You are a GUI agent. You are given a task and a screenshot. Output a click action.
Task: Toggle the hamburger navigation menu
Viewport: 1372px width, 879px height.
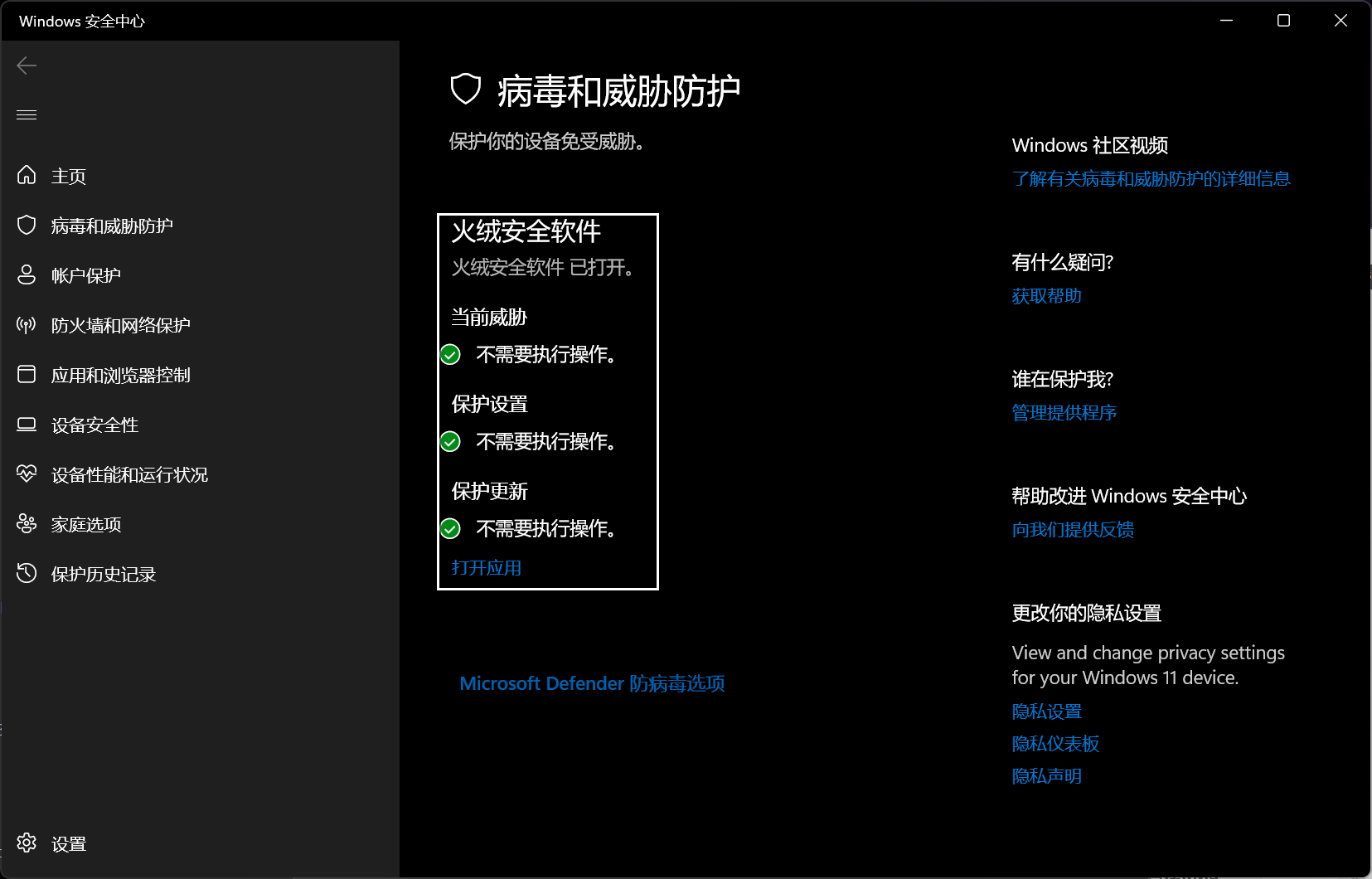pos(27,114)
